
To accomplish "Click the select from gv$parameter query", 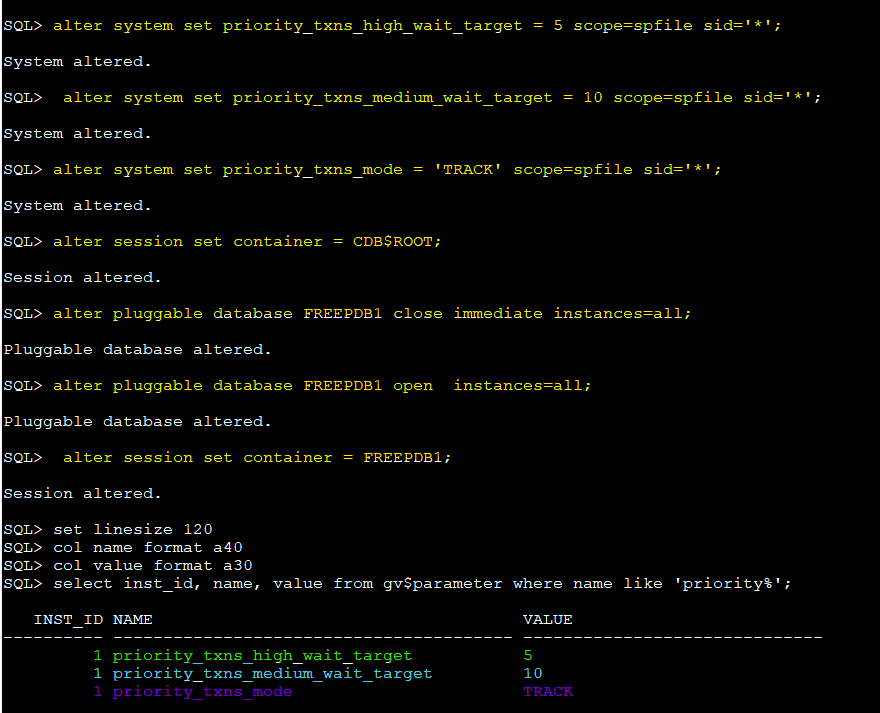I will click(x=422, y=583).
